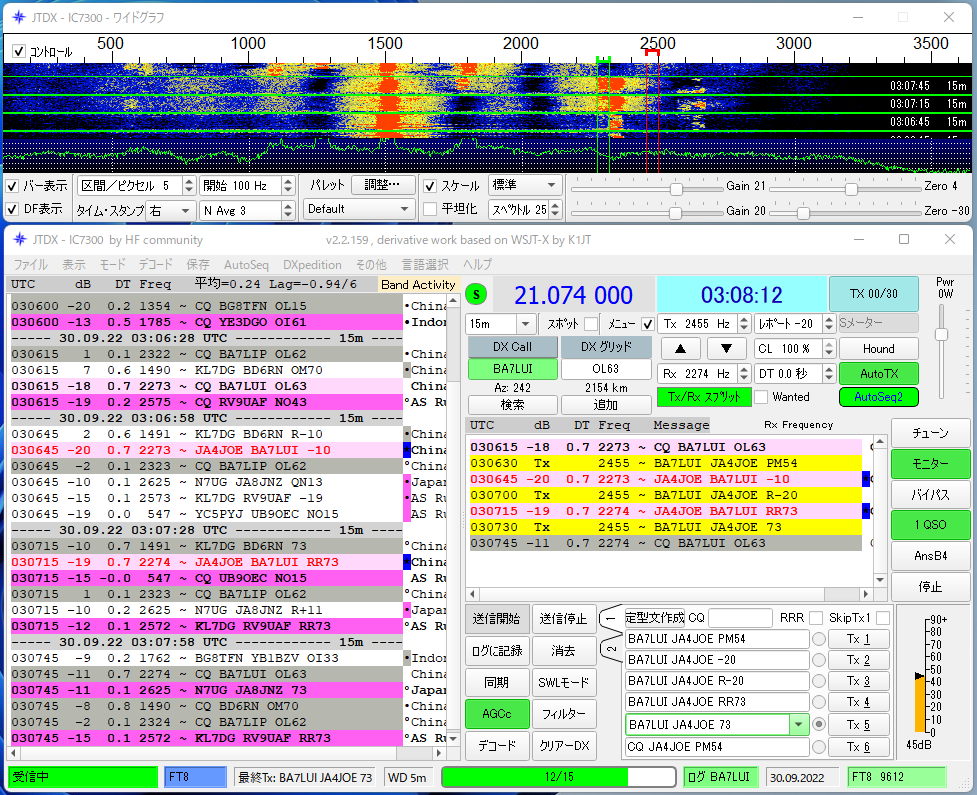This screenshot has height=795, width=977.
Task: Click the モニター monitor button
Action: point(930,465)
